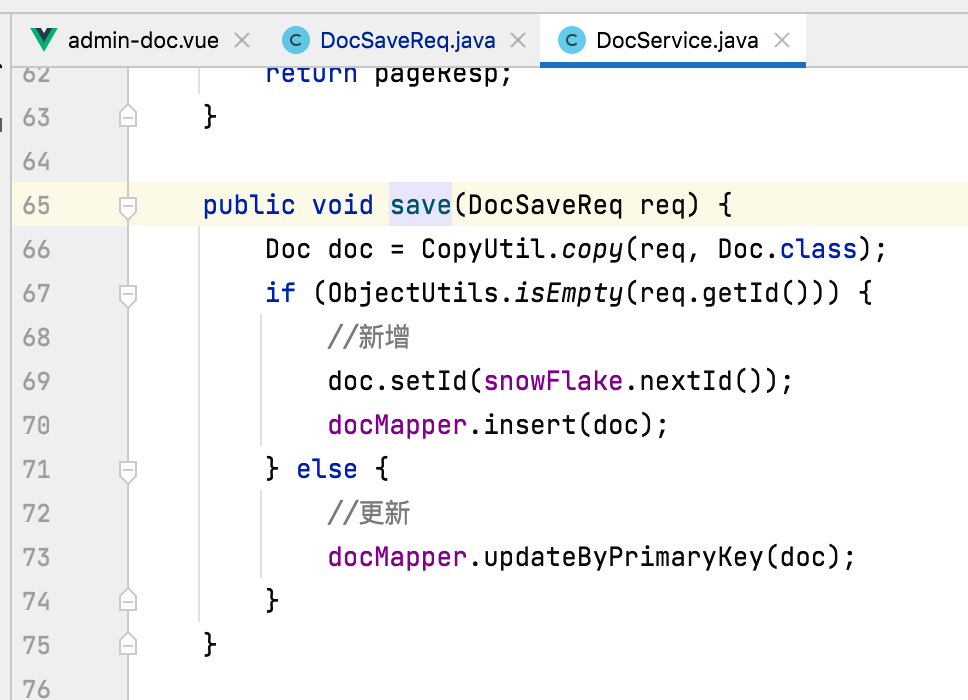Click the italic copy method call
Screen dimensions: 968x700
(x=593, y=249)
